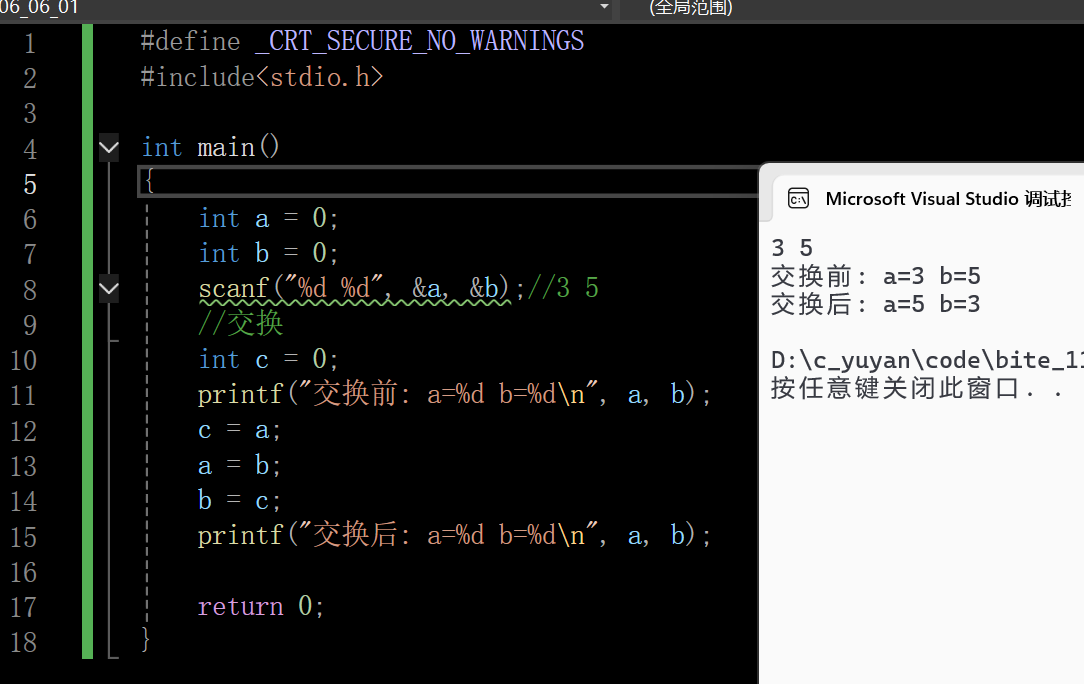Click line number 18
1084x684 pixels.
(24, 643)
